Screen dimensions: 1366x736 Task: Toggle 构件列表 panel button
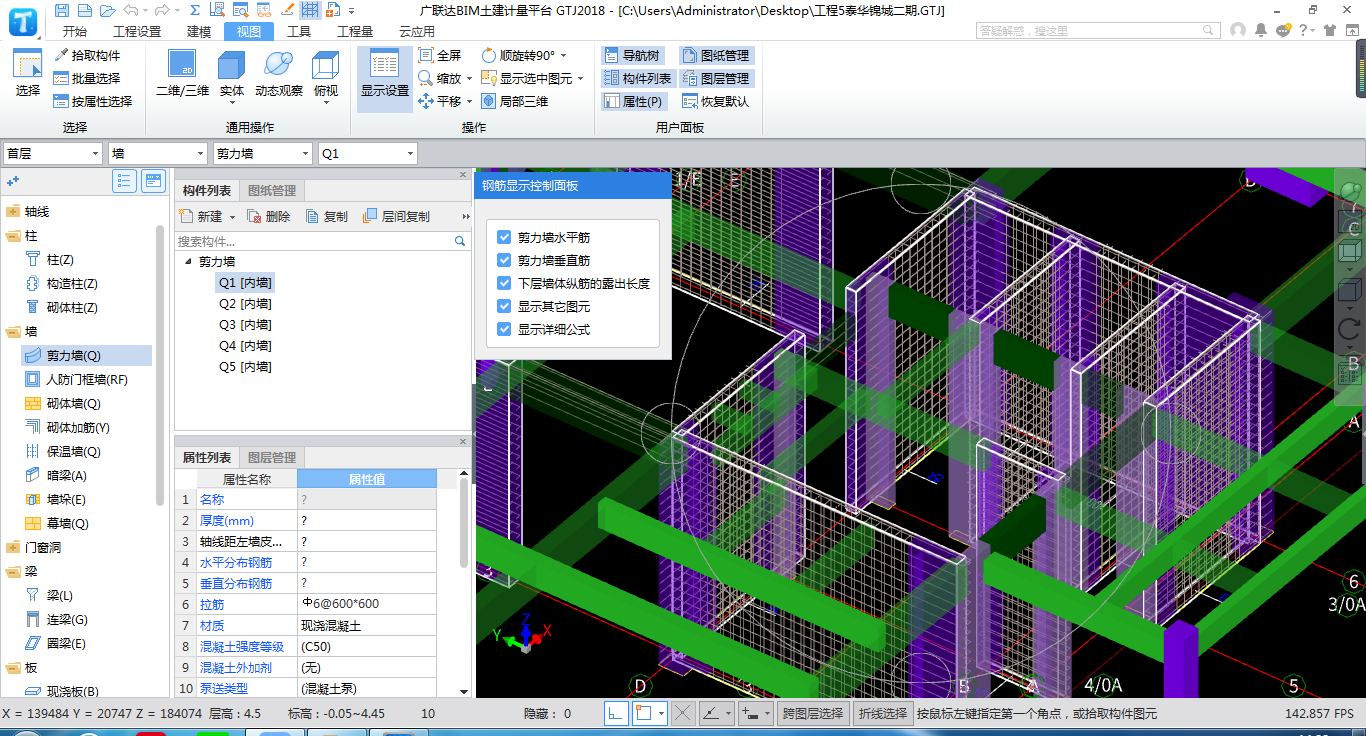tap(638, 78)
